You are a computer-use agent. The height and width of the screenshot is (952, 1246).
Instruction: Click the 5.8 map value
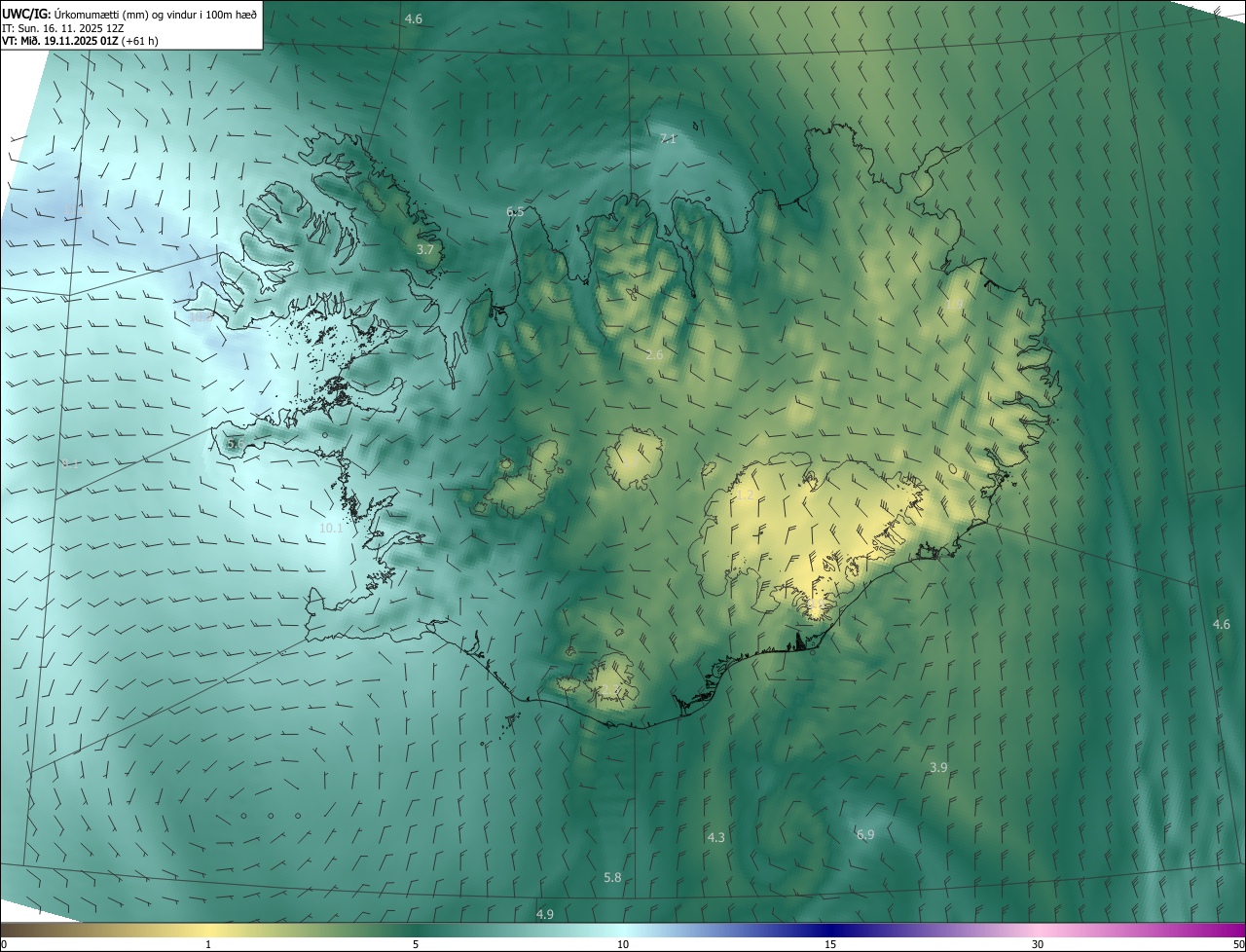tap(612, 878)
